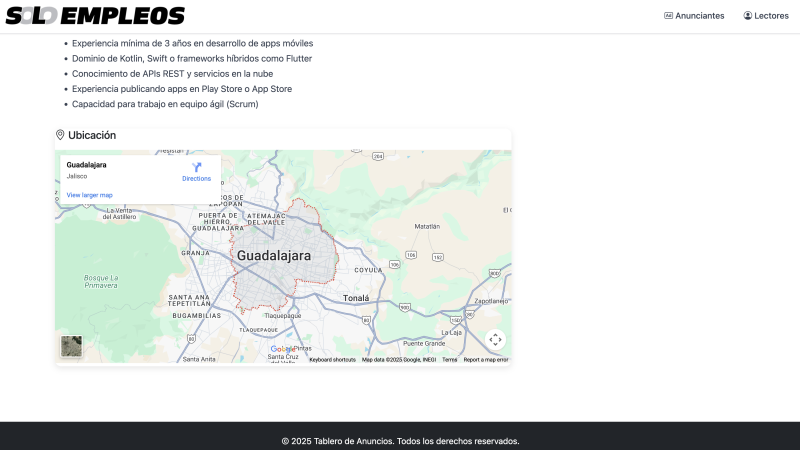
Task: Open the Lectores menu item
Action: click(x=771, y=16)
